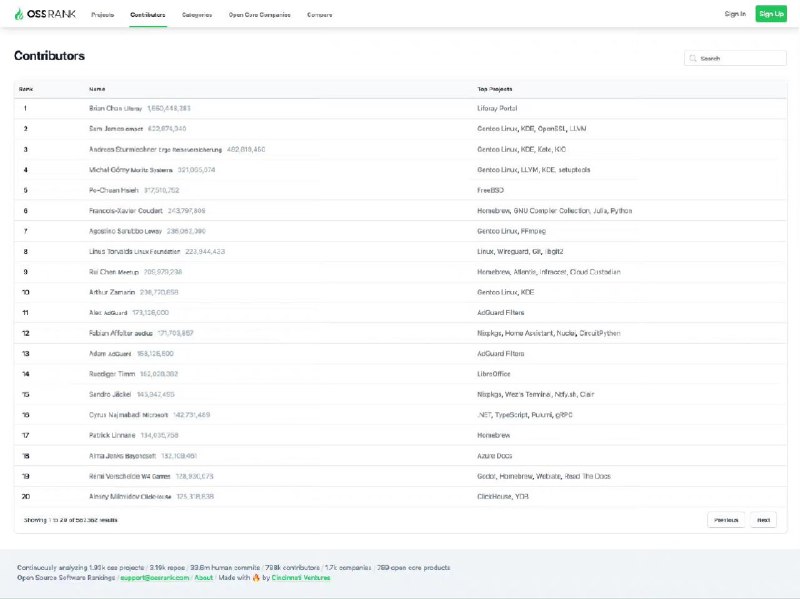Click the magnifier icon in search box

click(693, 59)
